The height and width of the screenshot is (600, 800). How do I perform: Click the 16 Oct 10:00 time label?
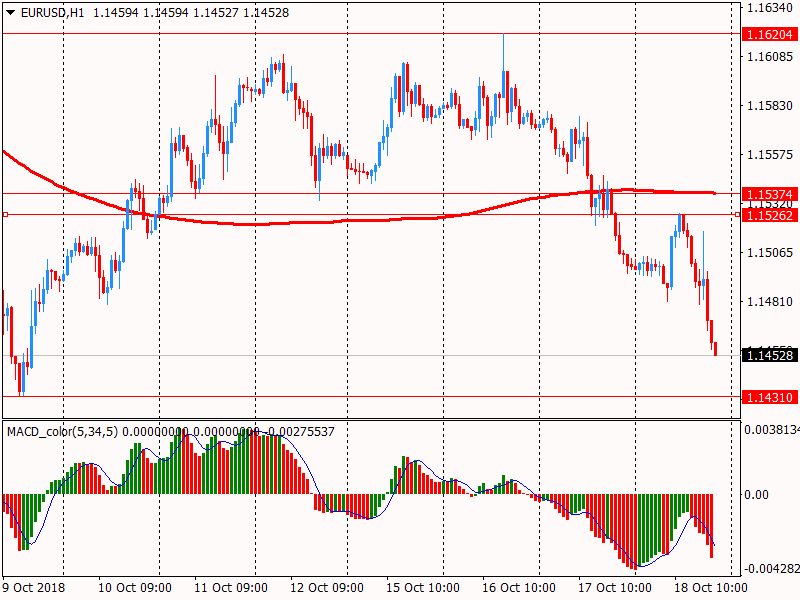click(x=519, y=588)
